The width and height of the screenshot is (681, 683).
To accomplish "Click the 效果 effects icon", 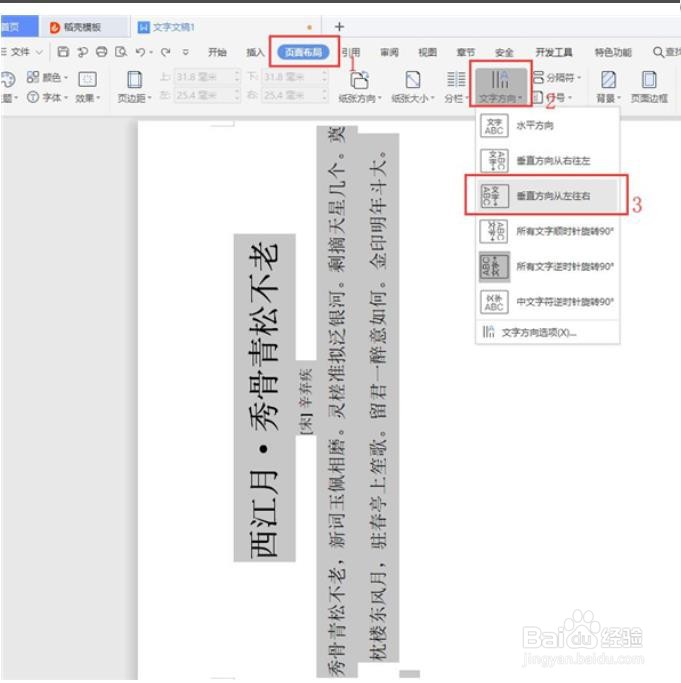I will [88, 79].
